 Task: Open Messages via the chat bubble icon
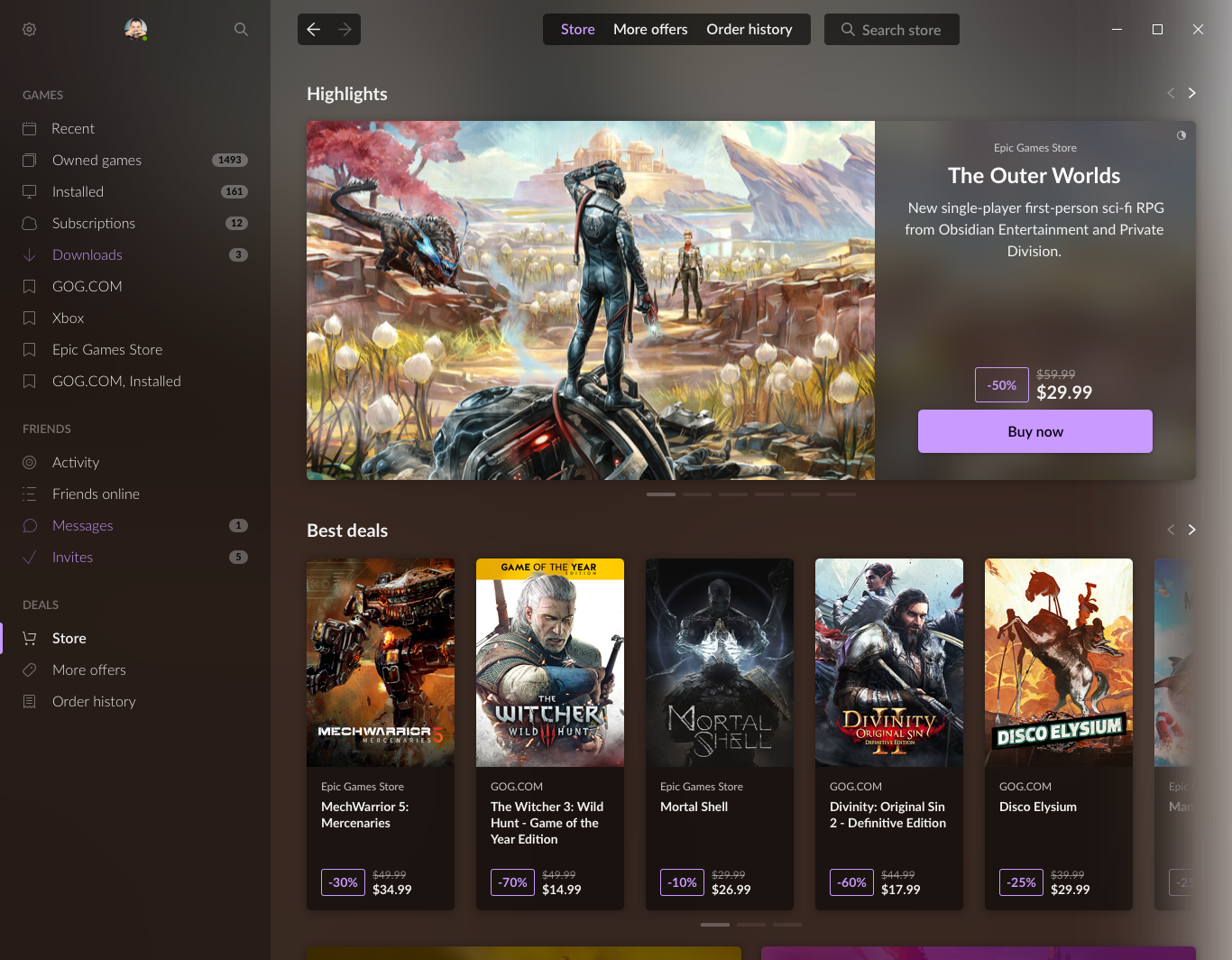[x=29, y=525]
